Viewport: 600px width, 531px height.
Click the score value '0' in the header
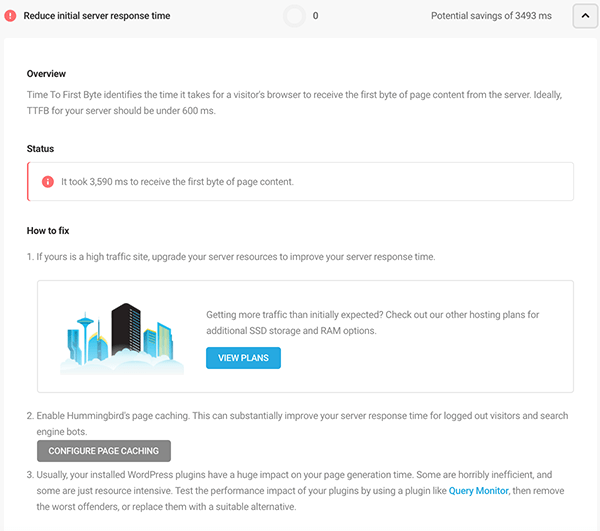(316, 16)
